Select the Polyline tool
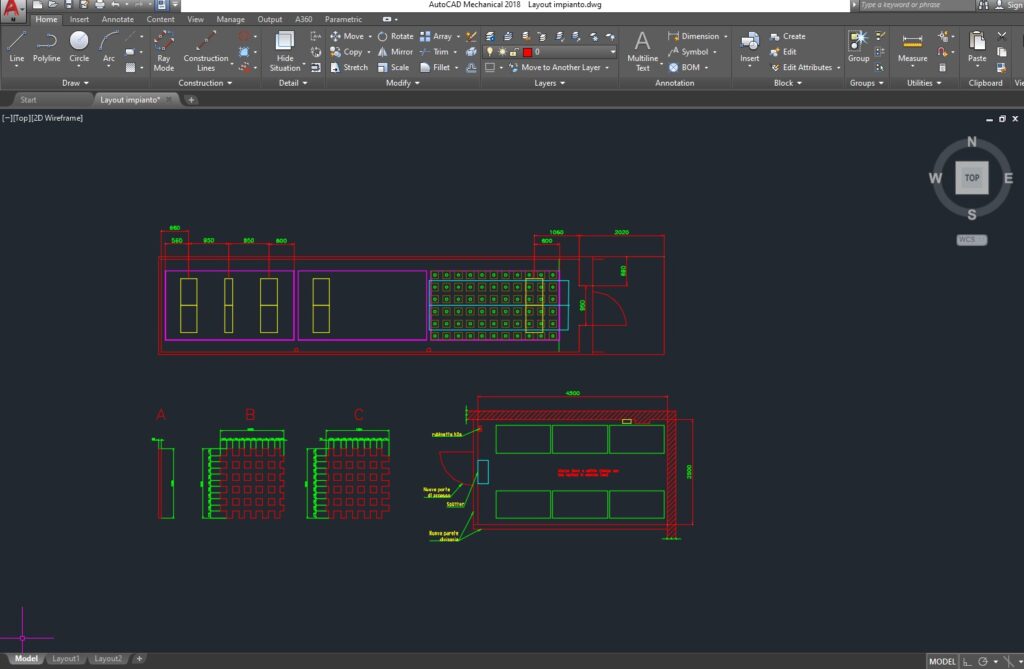Viewport: 1024px width, 669px height. (46, 47)
